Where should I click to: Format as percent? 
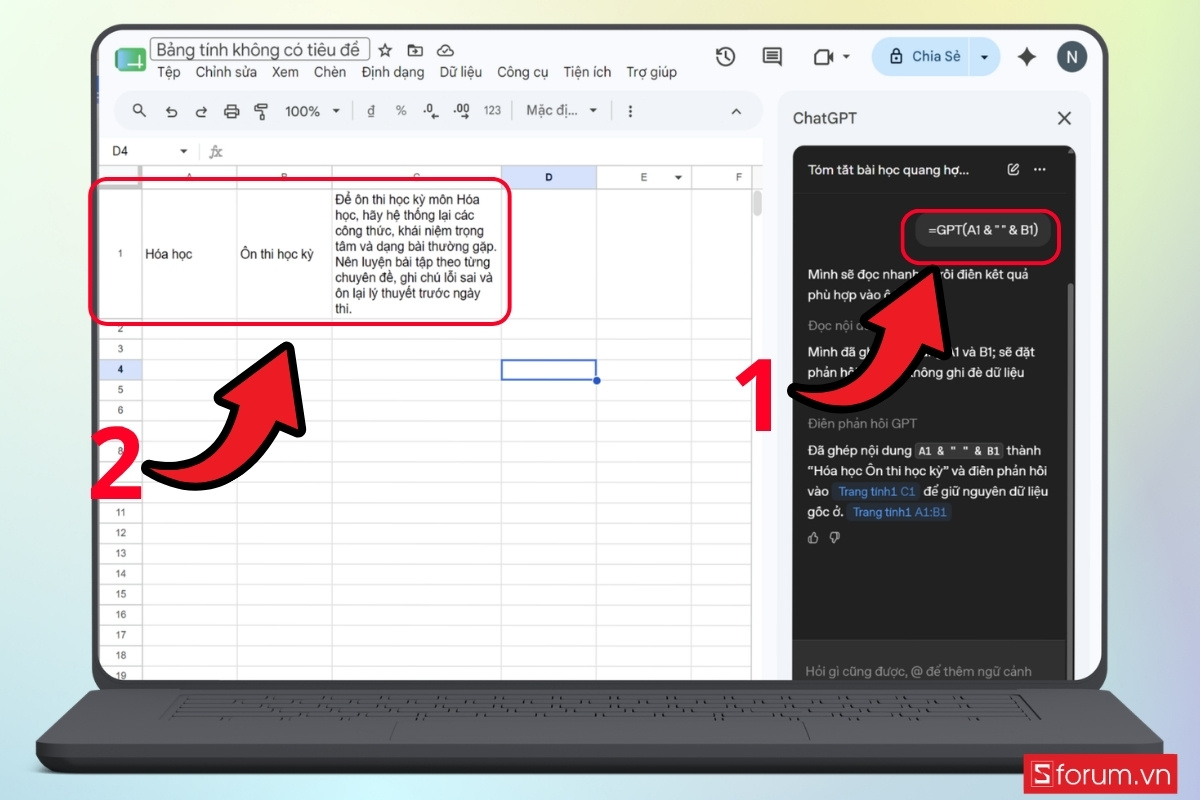pyautogui.click(x=401, y=111)
